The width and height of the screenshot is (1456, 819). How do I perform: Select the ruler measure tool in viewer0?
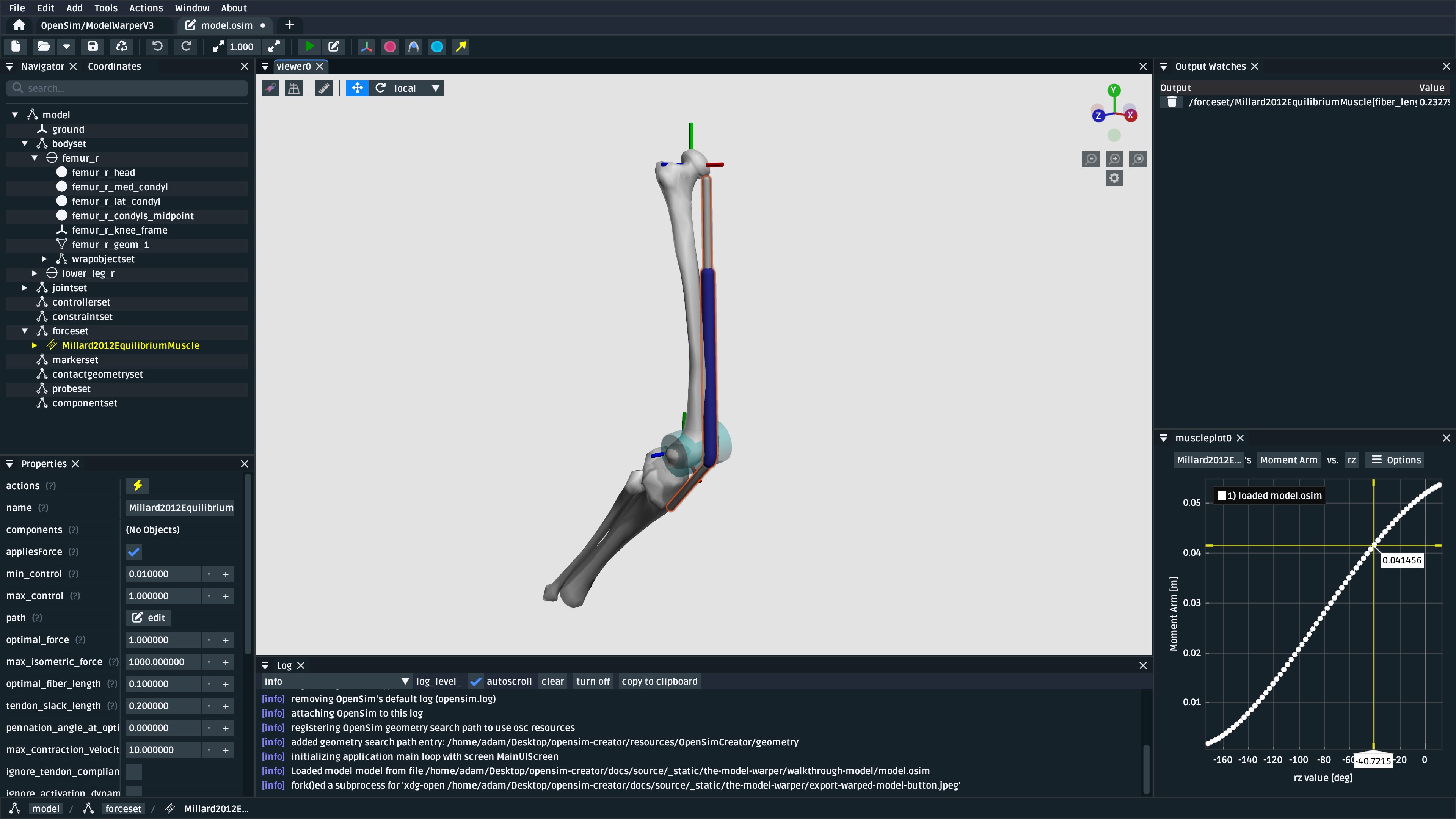click(x=324, y=88)
